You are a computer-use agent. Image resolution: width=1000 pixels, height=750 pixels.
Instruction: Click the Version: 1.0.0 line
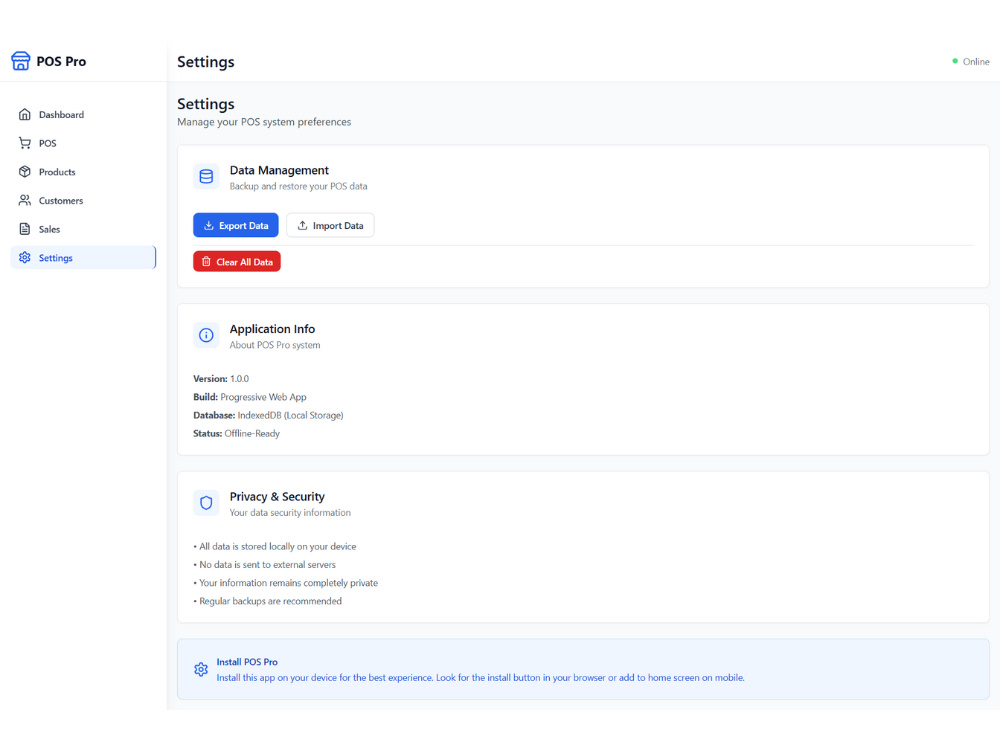pyautogui.click(x=221, y=379)
